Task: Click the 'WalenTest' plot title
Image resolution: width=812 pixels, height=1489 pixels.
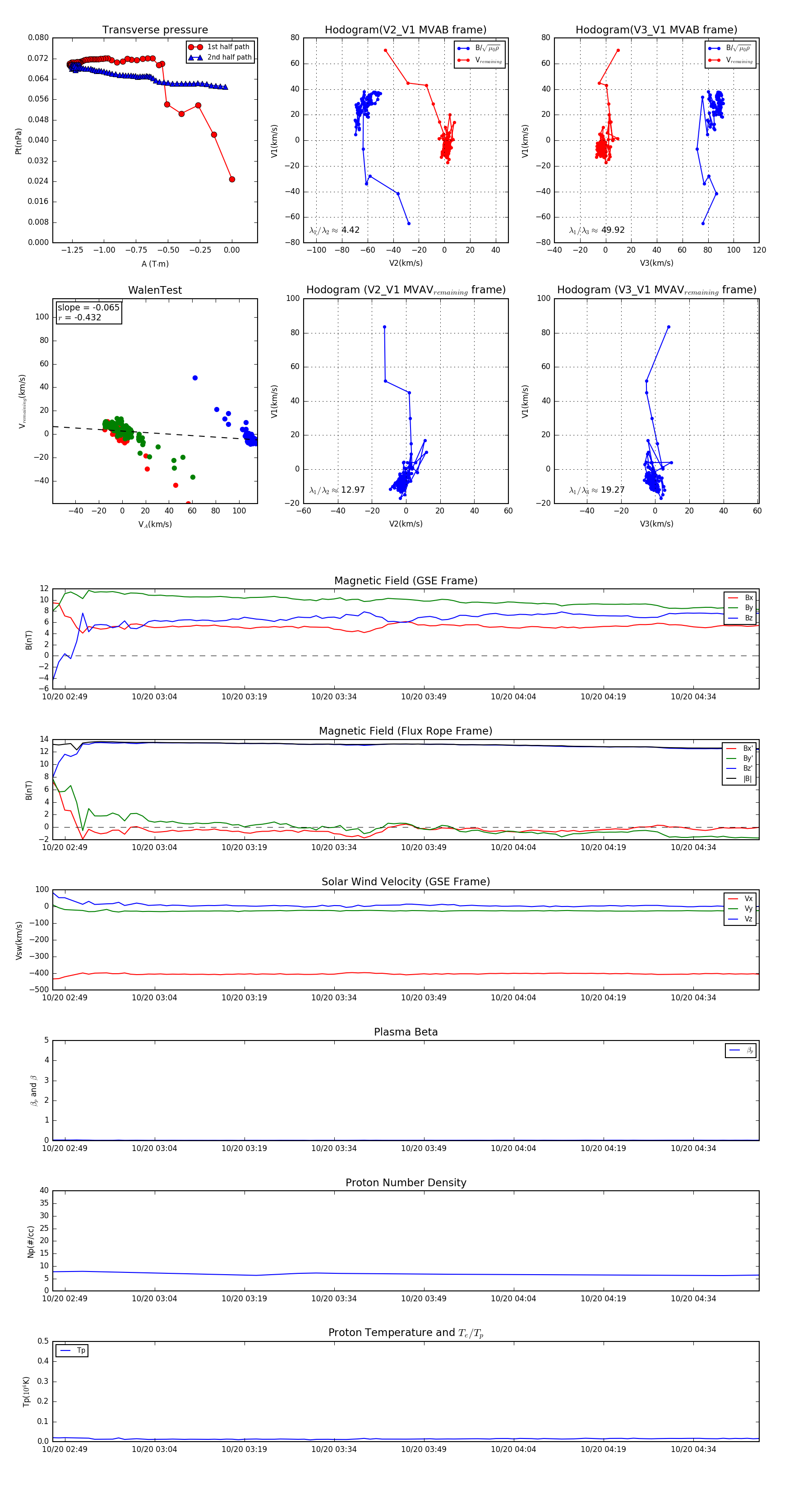Action: (155, 290)
